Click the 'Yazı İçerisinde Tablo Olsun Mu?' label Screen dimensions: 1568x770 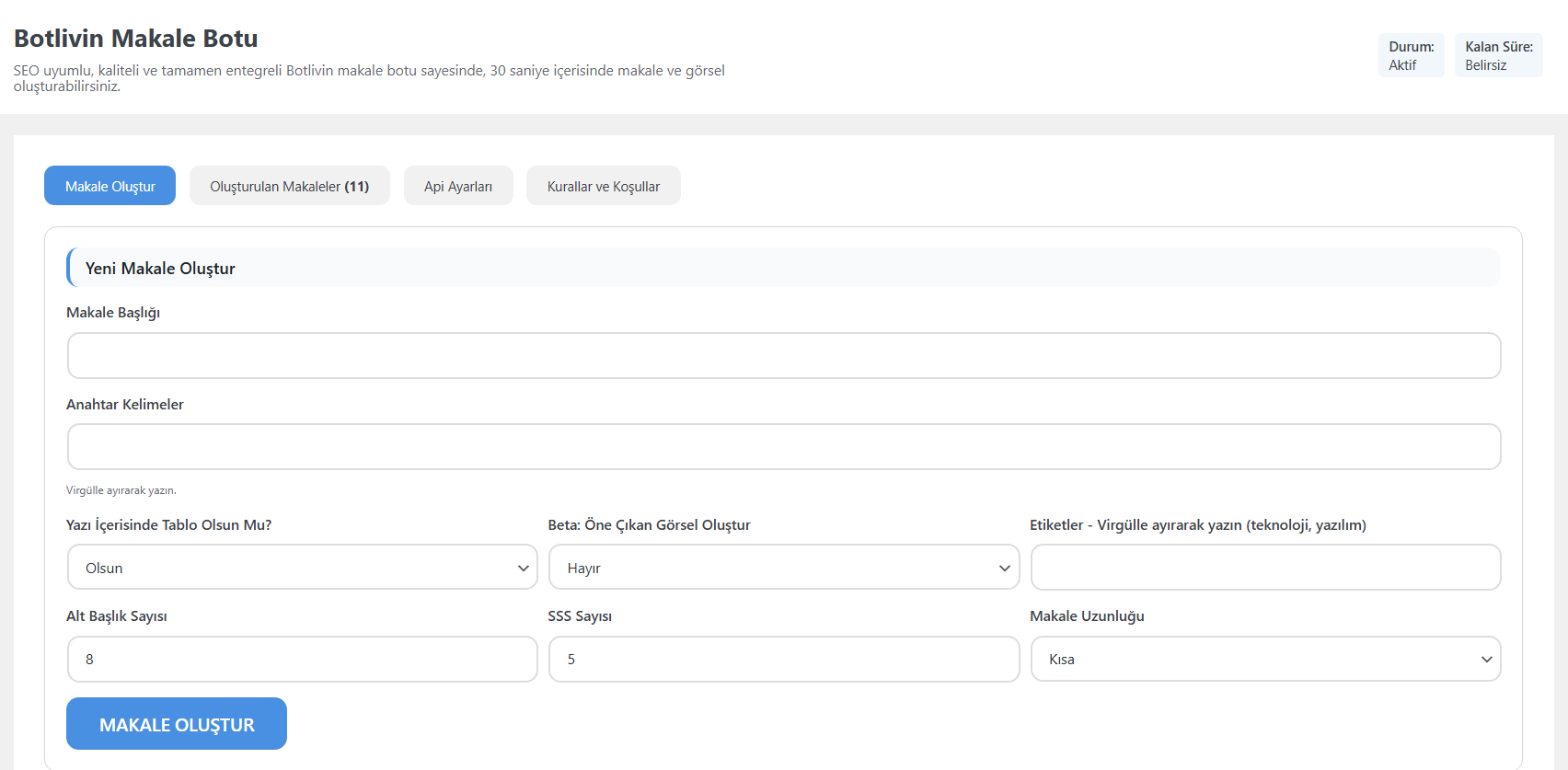[x=169, y=525]
